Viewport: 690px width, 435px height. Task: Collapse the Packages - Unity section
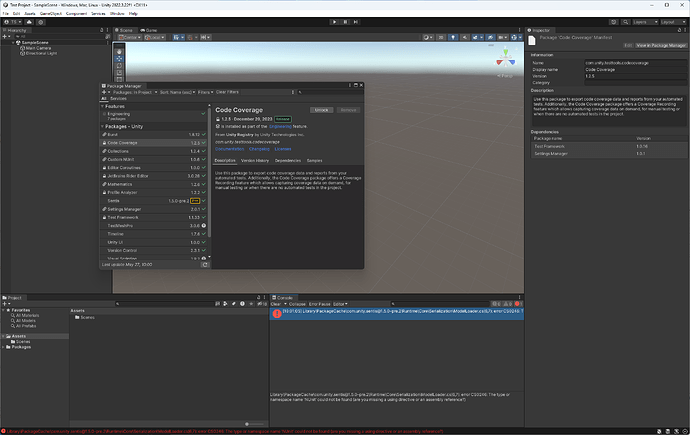(103, 127)
